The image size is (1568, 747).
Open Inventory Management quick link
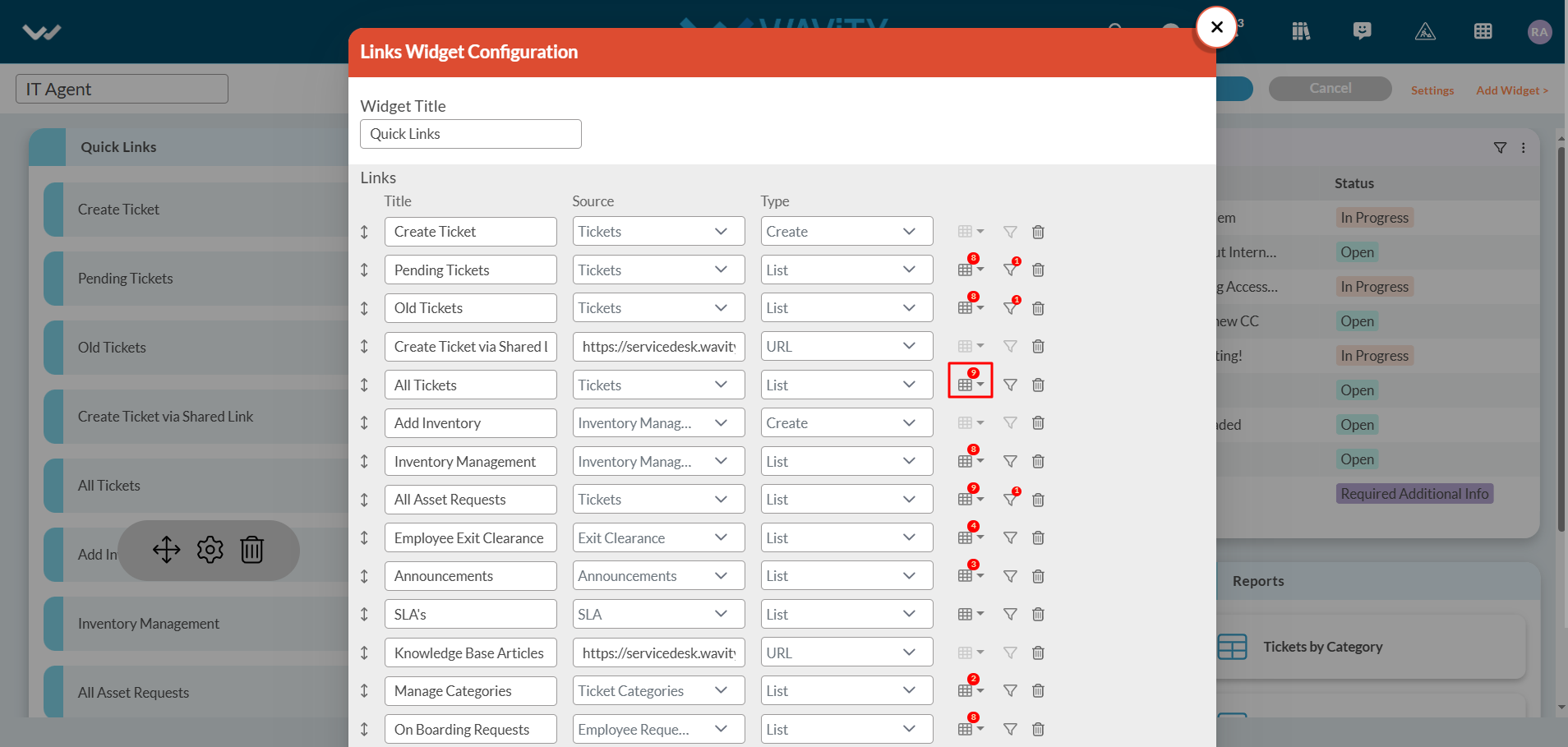pyautogui.click(x=197, y=624)
